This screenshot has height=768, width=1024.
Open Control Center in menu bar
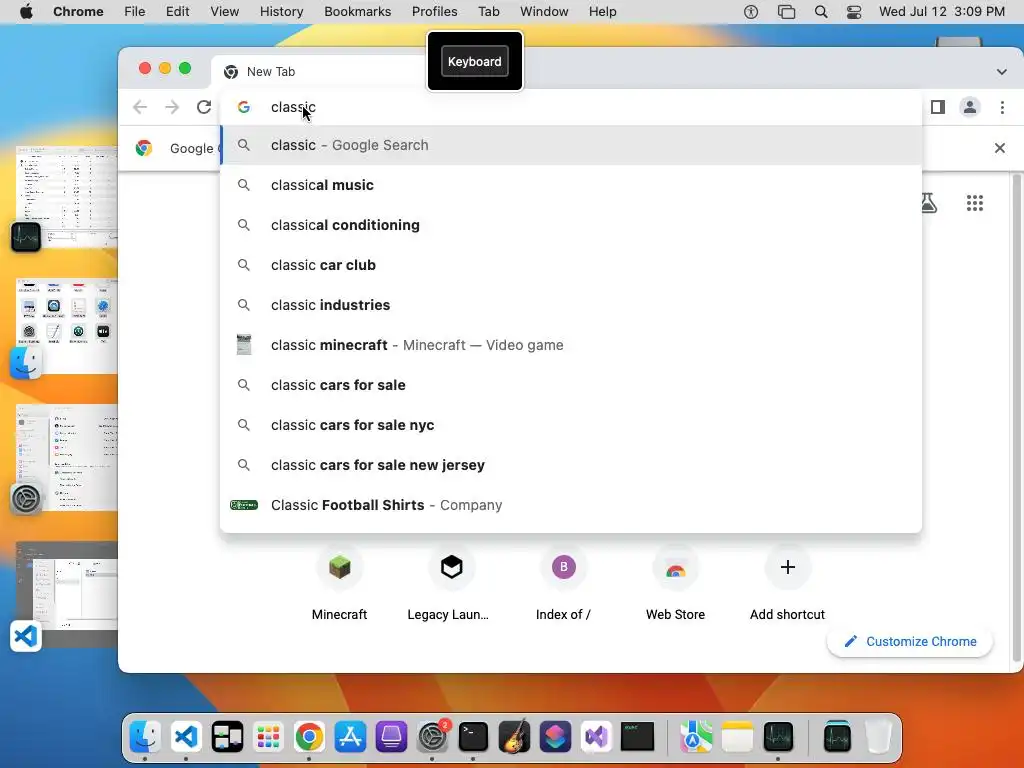pyautogui.click(x=854, y=12)
